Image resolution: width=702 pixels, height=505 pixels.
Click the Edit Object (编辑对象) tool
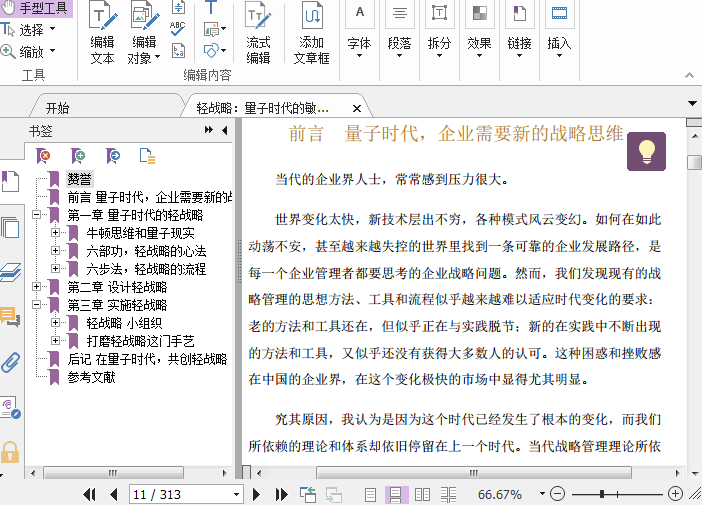click(x=144, y=33)
